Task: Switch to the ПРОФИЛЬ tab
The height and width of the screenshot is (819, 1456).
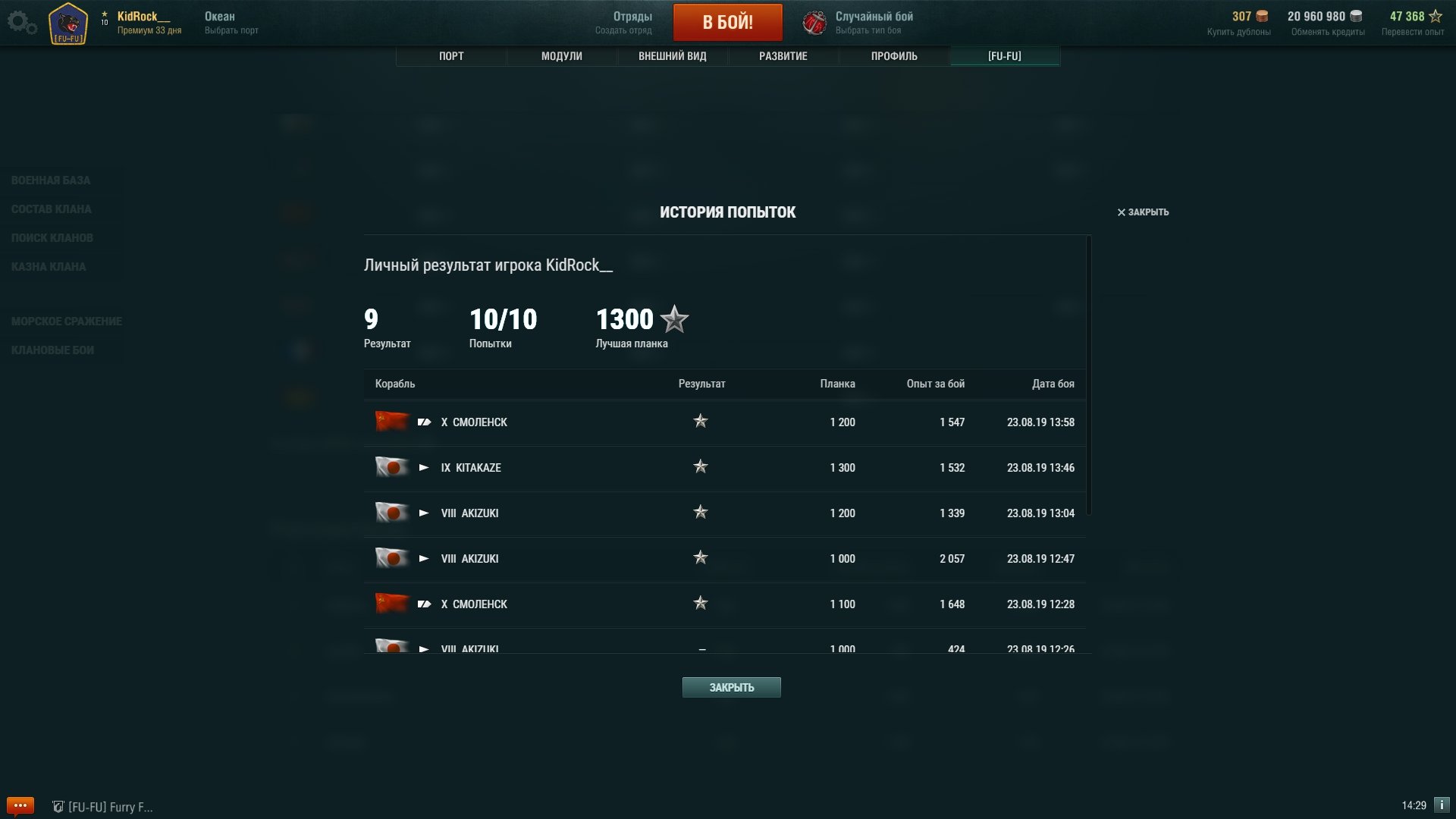Action: pos(894,56)
